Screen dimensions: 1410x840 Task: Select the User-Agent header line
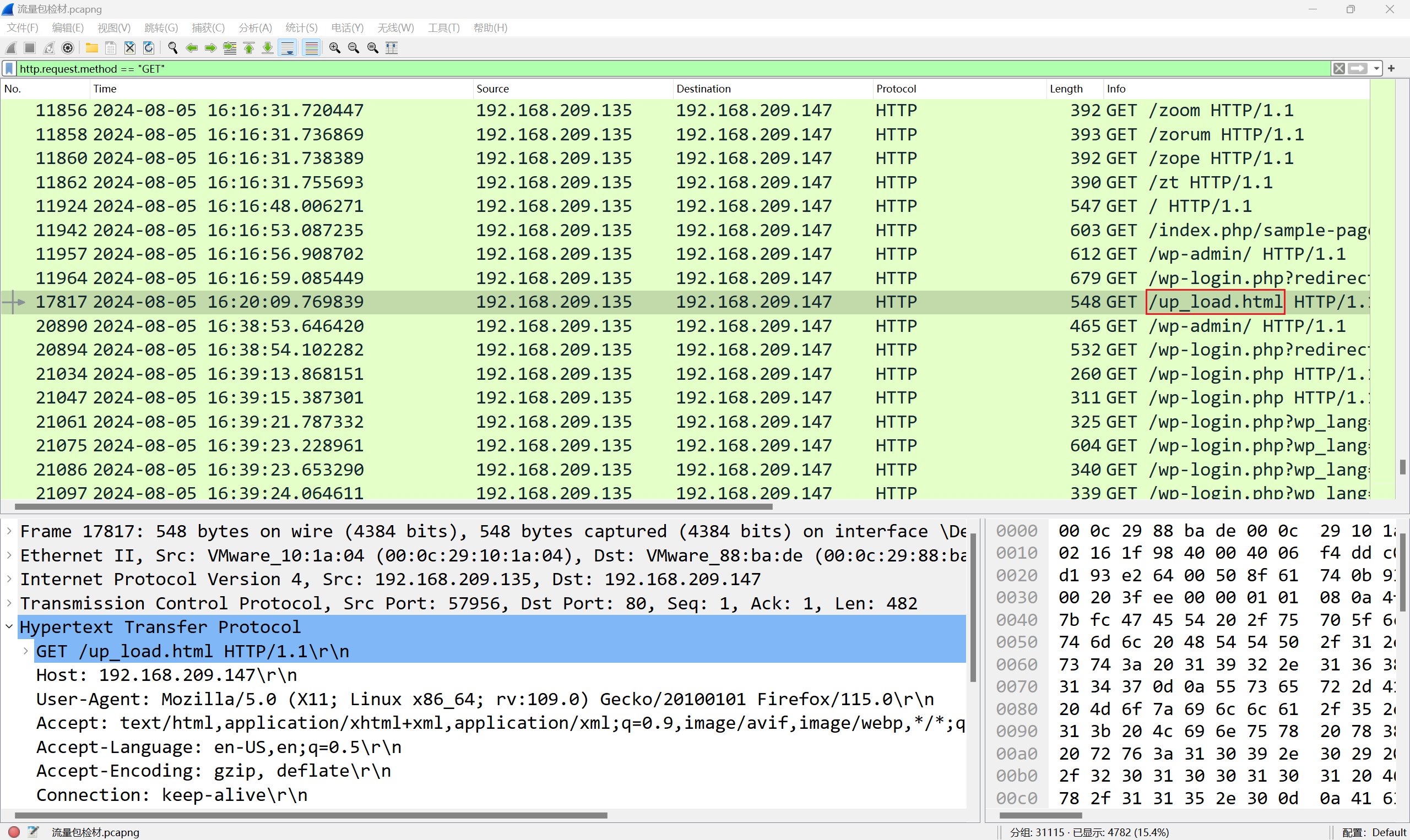coord(485,699)
